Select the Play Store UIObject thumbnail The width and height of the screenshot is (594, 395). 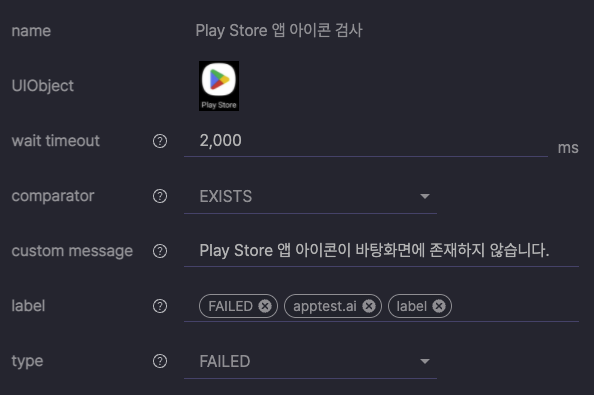[219, 86]
